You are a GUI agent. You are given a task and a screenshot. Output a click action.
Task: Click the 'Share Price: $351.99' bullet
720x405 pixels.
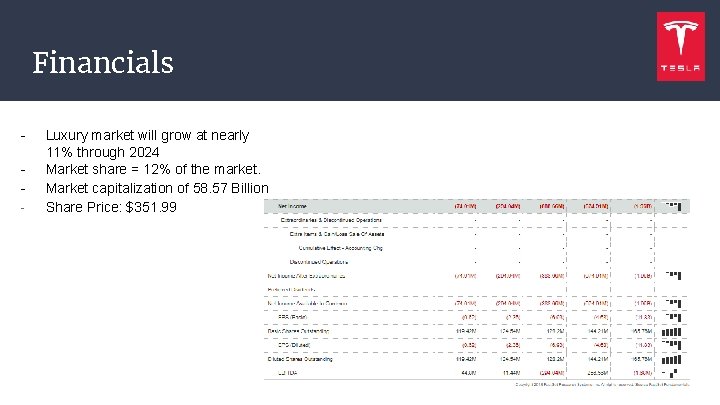(x=111, y=207)
